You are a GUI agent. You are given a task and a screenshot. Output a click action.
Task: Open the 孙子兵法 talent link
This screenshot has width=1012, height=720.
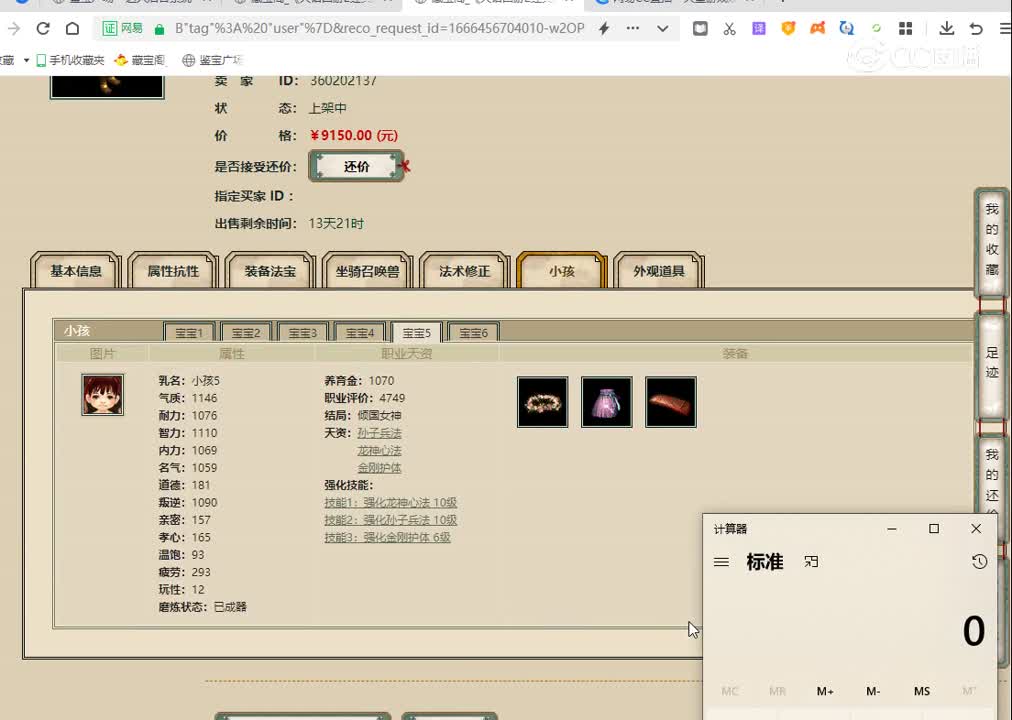pyautogui.click(x=380, y=433)
